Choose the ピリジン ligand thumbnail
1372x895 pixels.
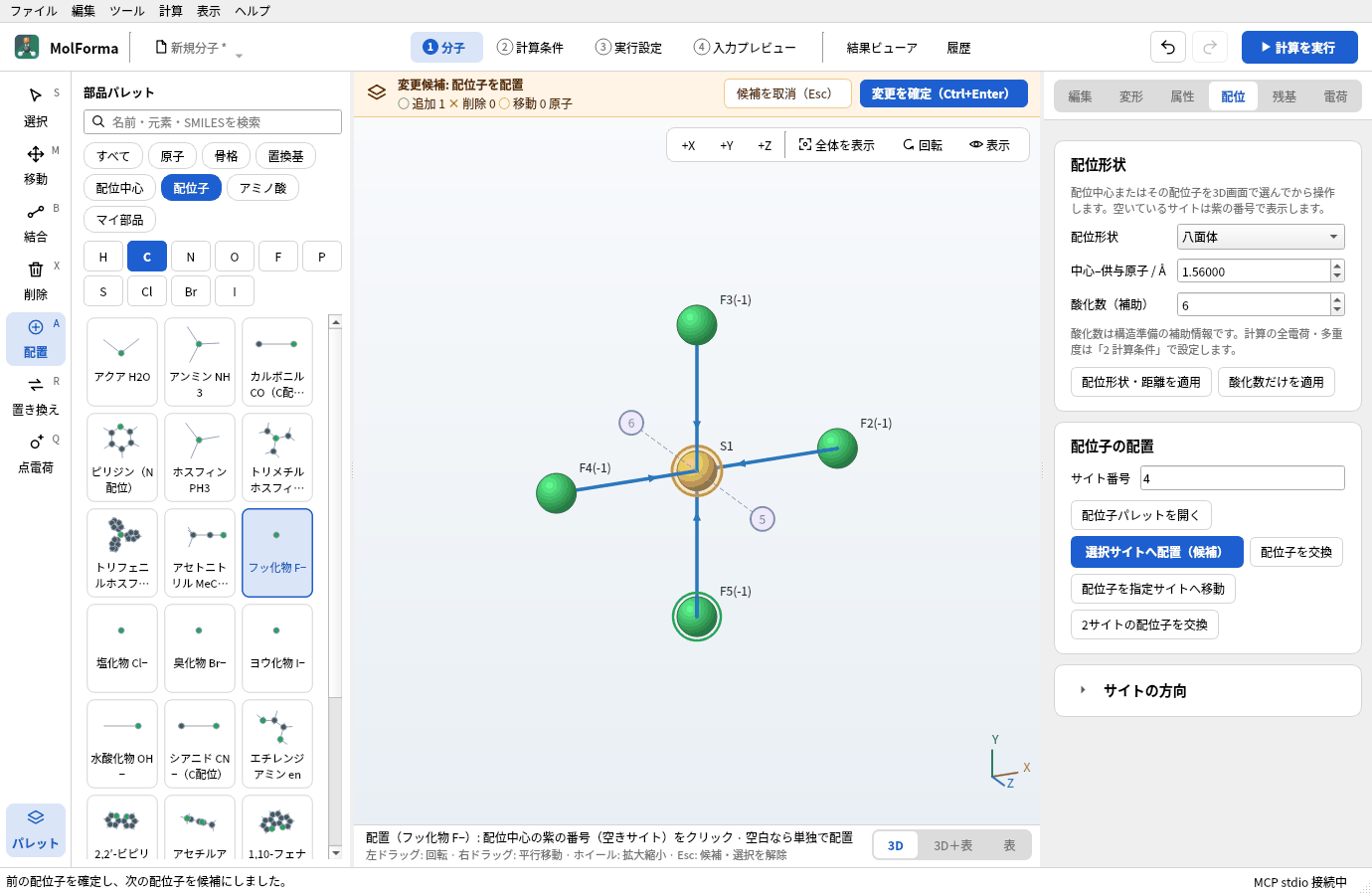[122, 457]
